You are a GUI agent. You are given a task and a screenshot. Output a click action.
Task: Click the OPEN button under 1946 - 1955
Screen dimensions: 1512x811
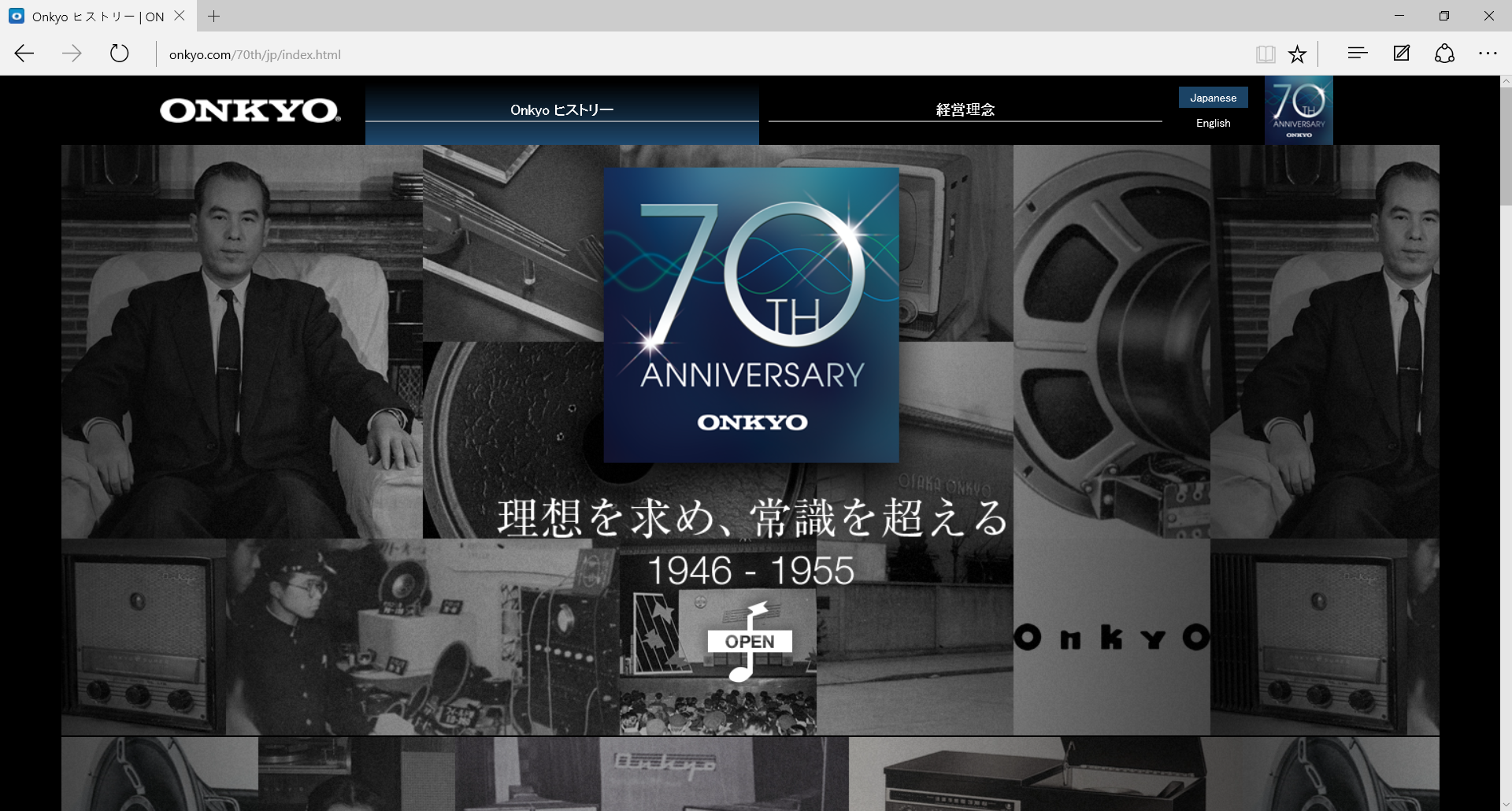(x=750, y=642)
